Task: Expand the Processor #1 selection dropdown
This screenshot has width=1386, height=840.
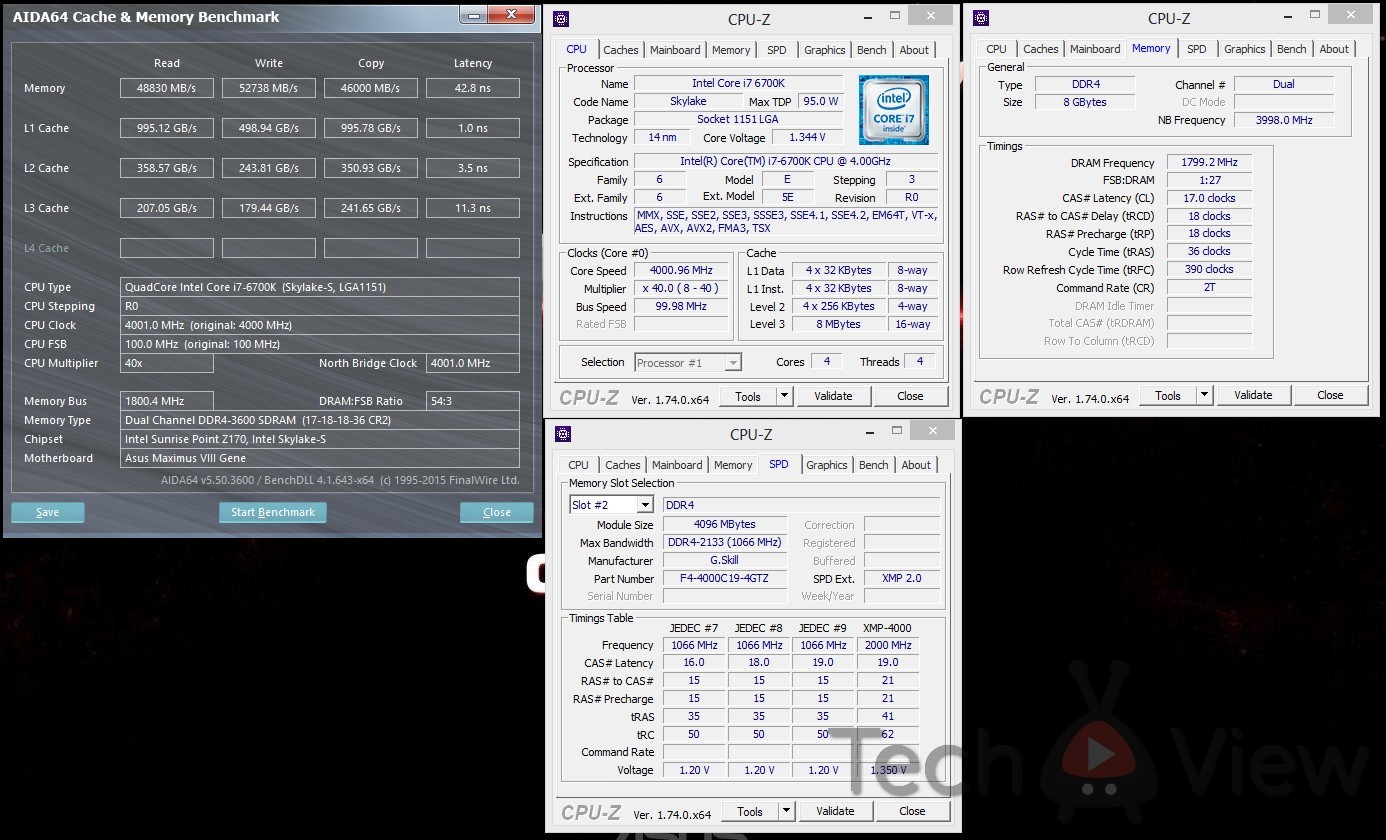Action: point(733,362)
